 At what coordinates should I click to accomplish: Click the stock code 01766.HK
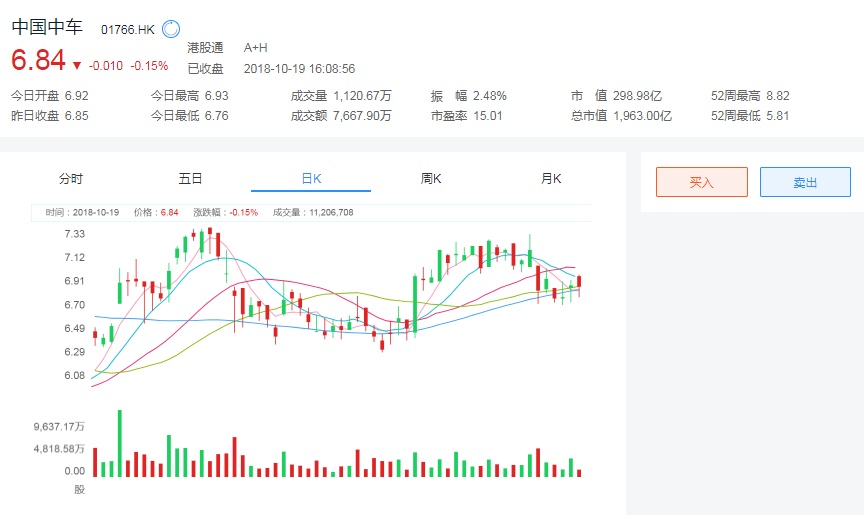(x=128, y=31)
